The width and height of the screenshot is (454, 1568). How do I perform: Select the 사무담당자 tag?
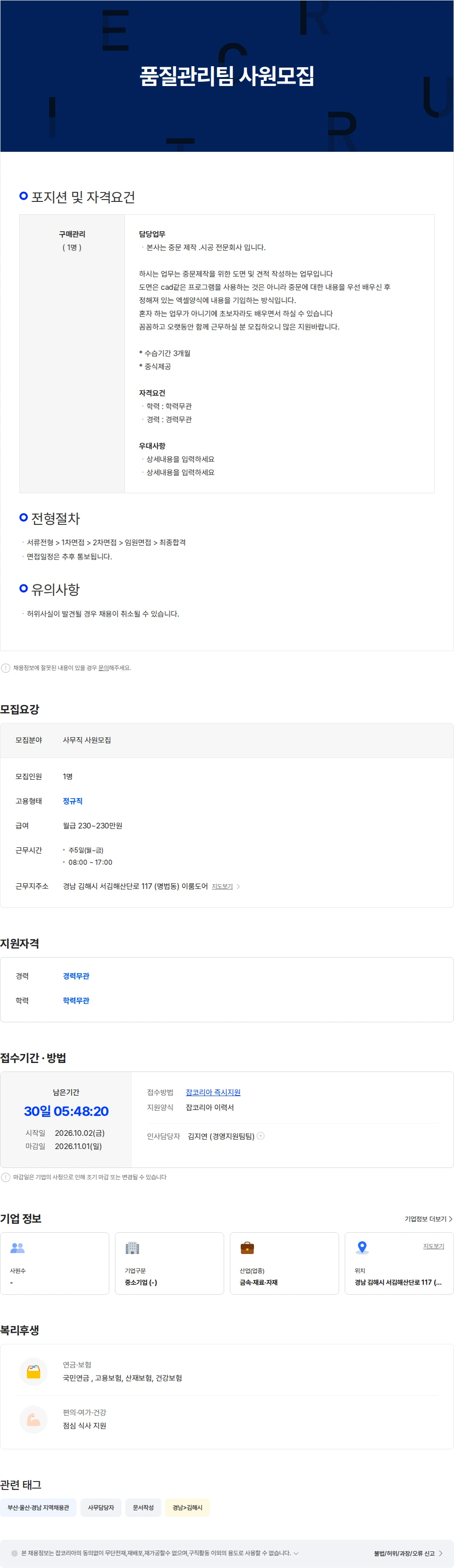click(101, 1507)
